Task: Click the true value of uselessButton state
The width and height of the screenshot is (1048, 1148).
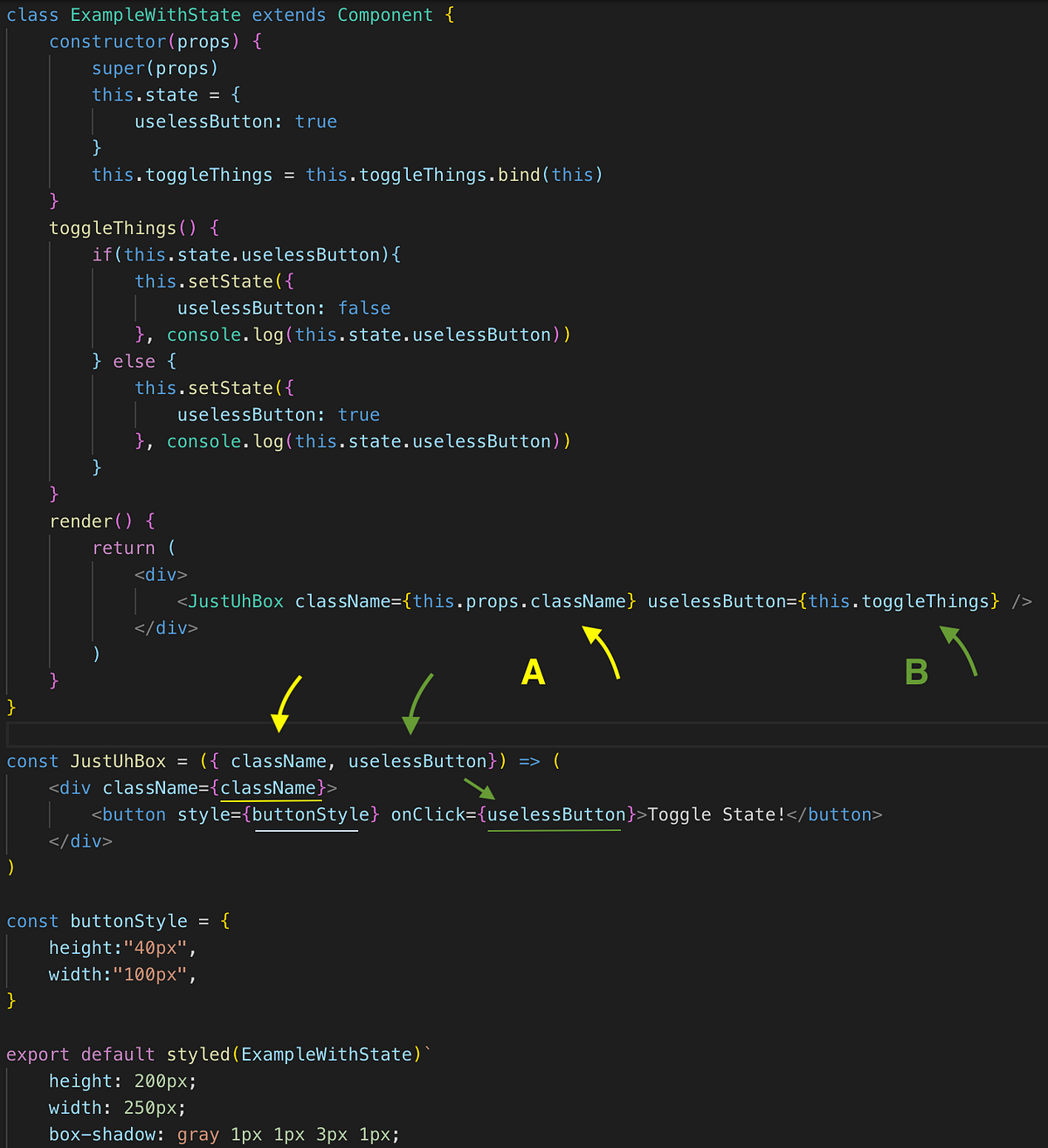Action: (x=315, y=121)
